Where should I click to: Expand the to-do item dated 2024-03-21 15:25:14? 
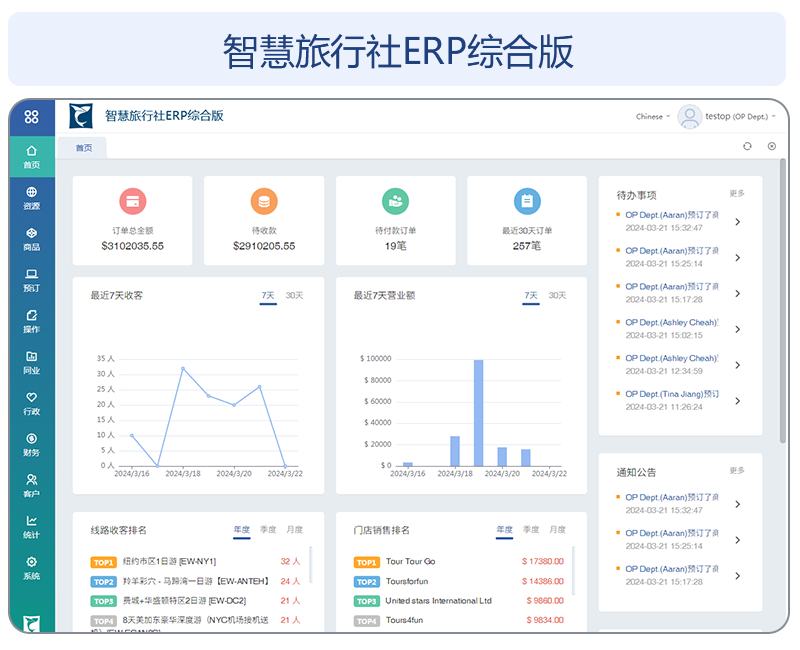pyautogui.click(x=738, y=258)
